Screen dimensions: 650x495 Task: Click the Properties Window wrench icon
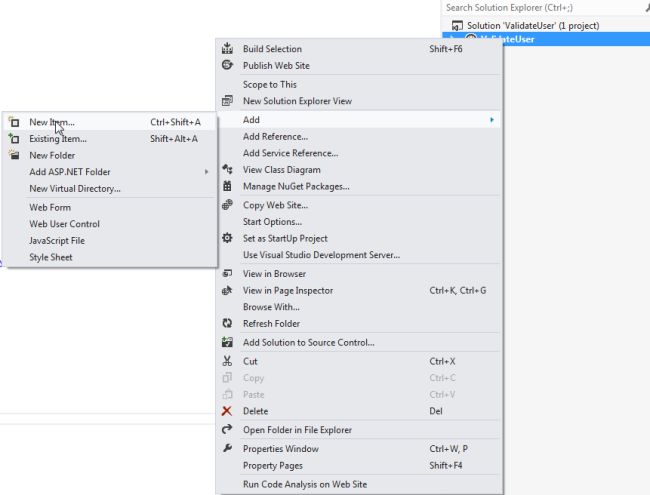(x=227, y=449)
